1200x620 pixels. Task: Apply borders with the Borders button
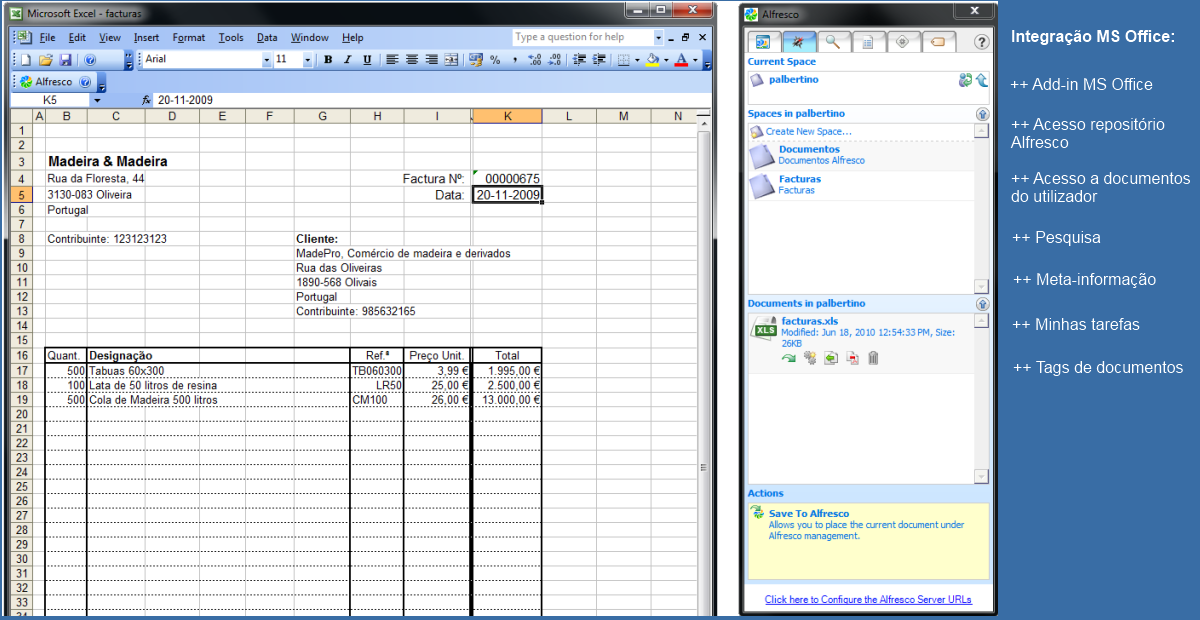(x=623, y=60)
